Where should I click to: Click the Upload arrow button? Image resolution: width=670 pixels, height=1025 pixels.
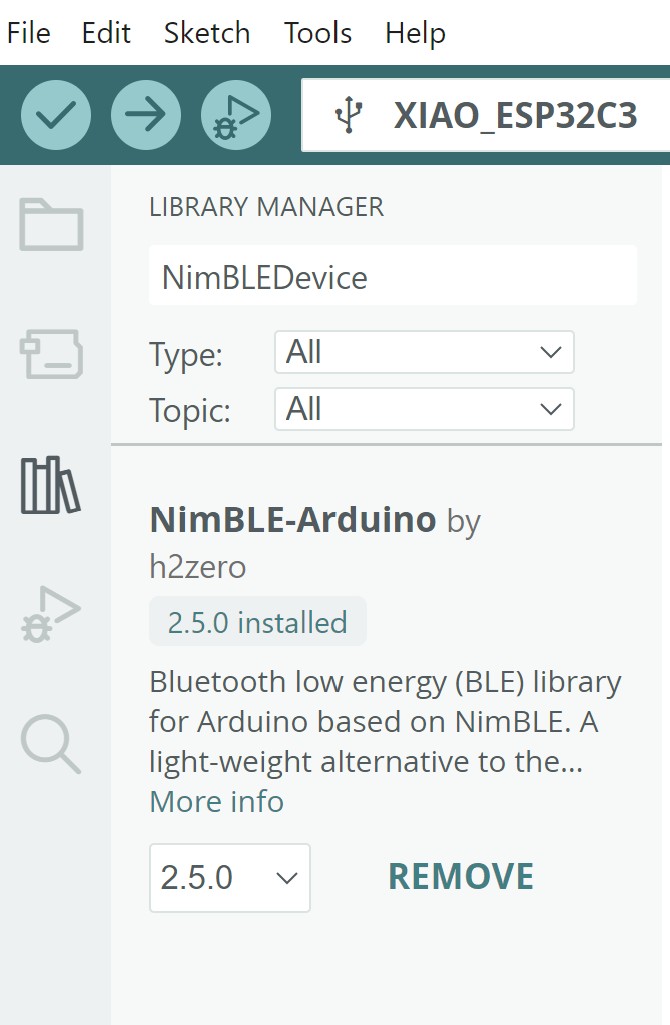(x=146, y=116)
